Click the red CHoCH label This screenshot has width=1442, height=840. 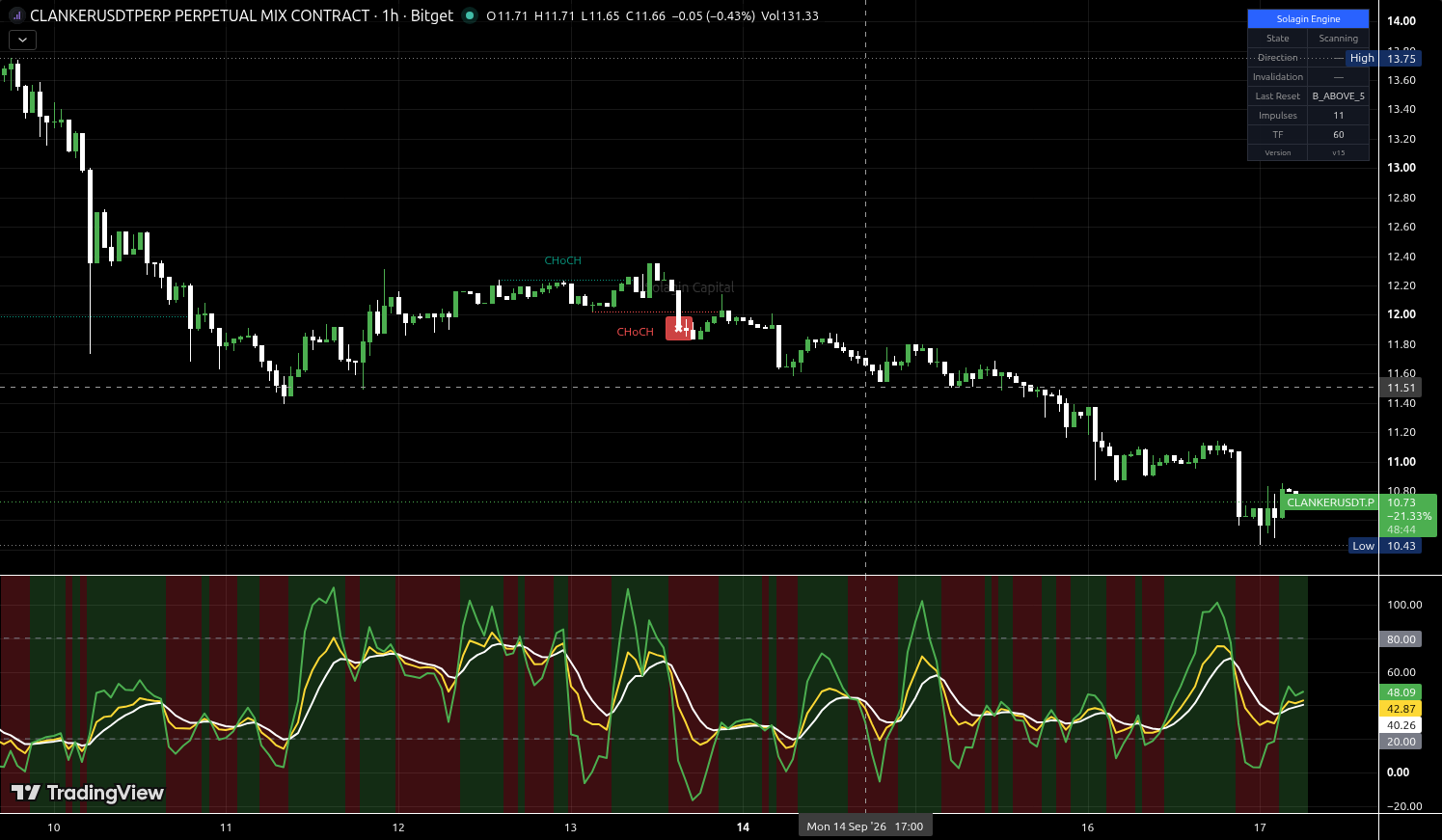[x=636, y=332]
